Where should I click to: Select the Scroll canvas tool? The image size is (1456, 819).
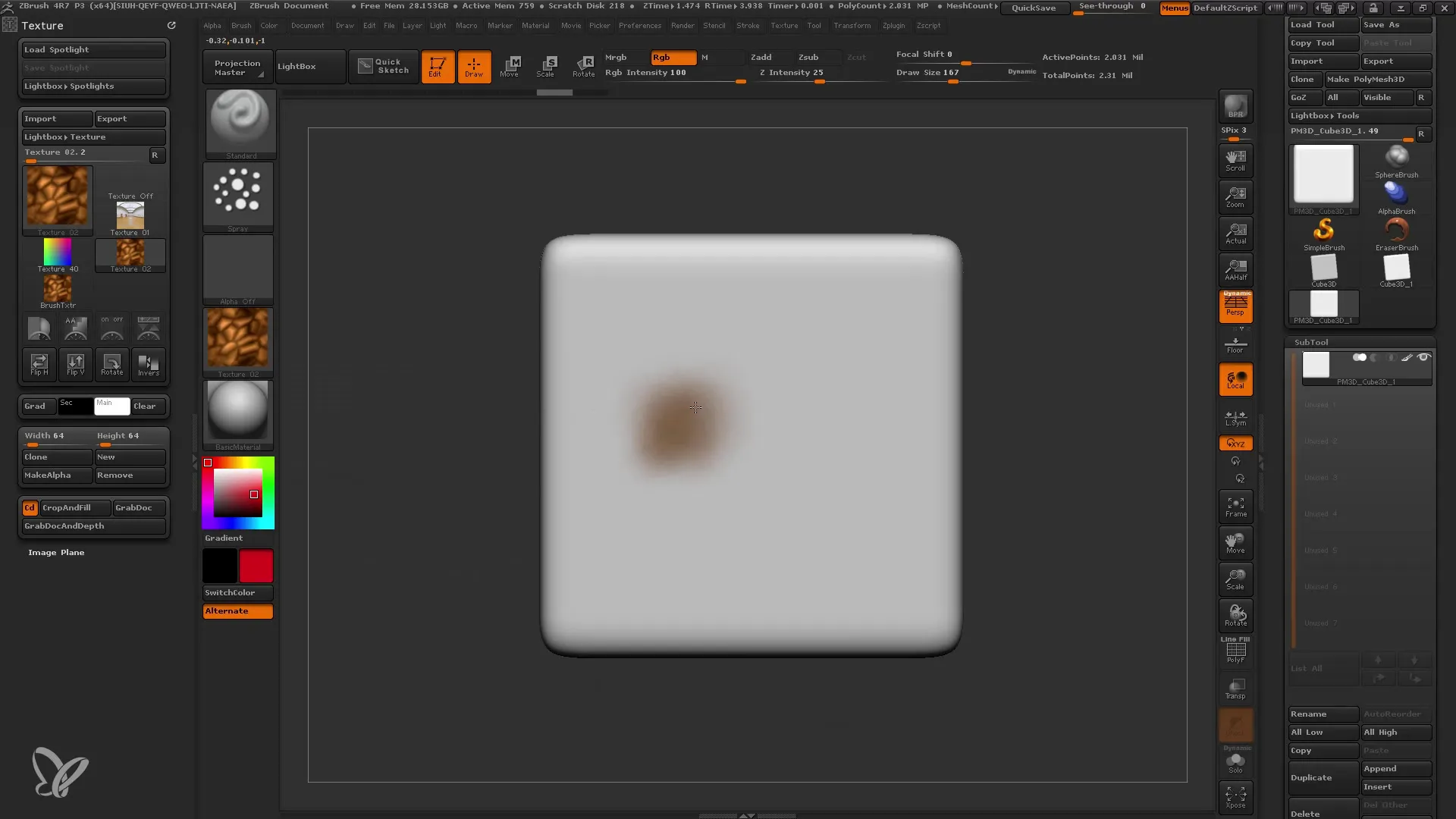click(x=1235, y=160)
